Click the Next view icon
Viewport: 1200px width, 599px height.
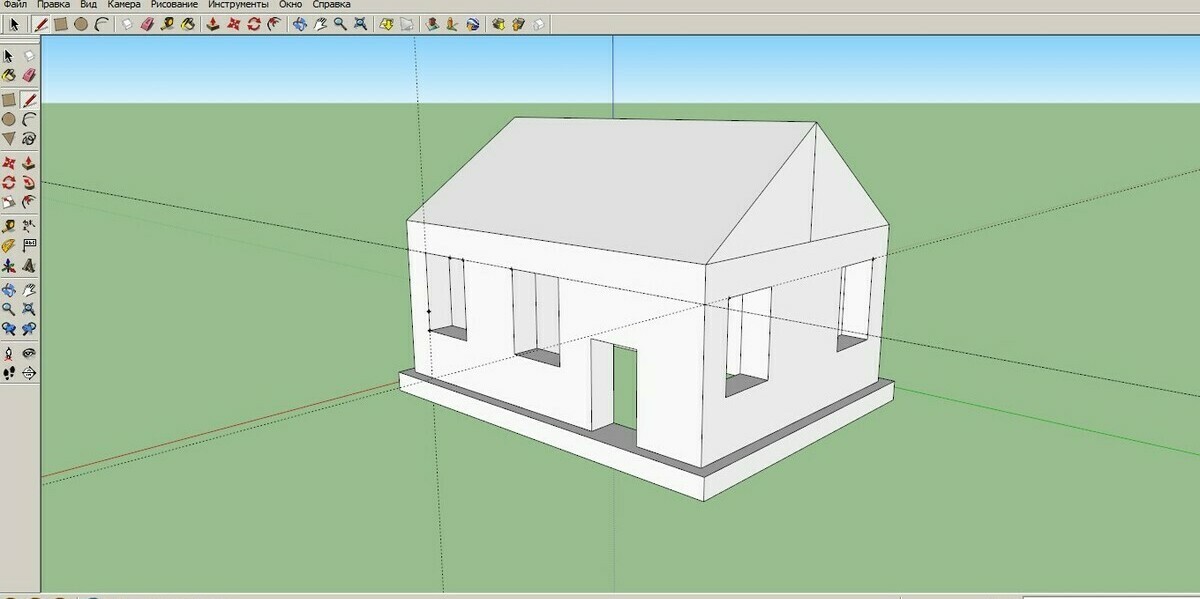pyautogui.click(x=29, y=328)
